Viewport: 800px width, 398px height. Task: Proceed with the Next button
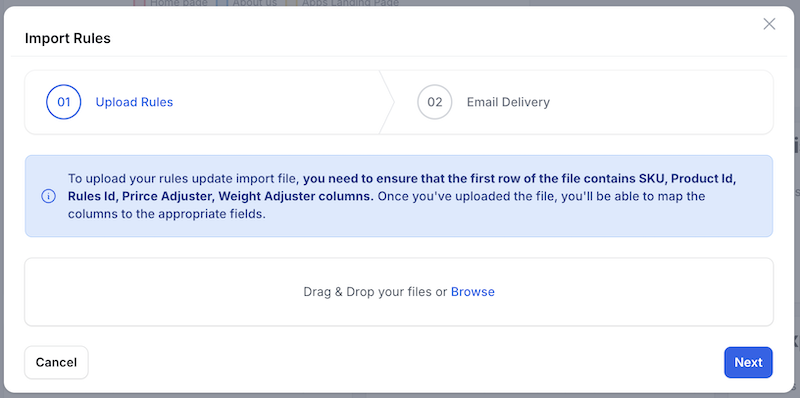click(x=748, y=362)
